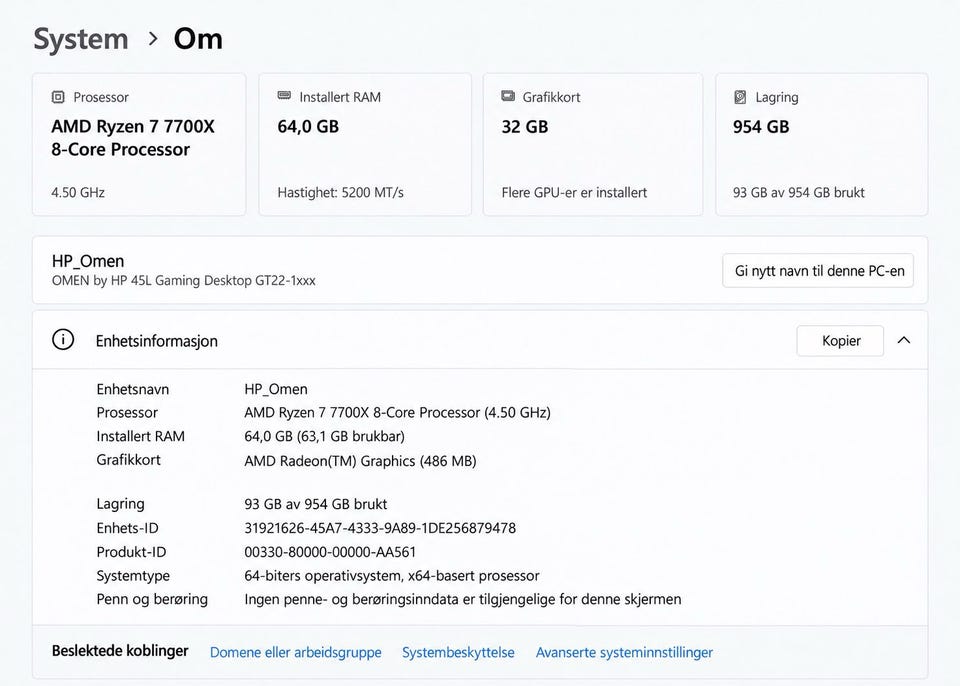Click the installed RAM icon

click(284, 96)
